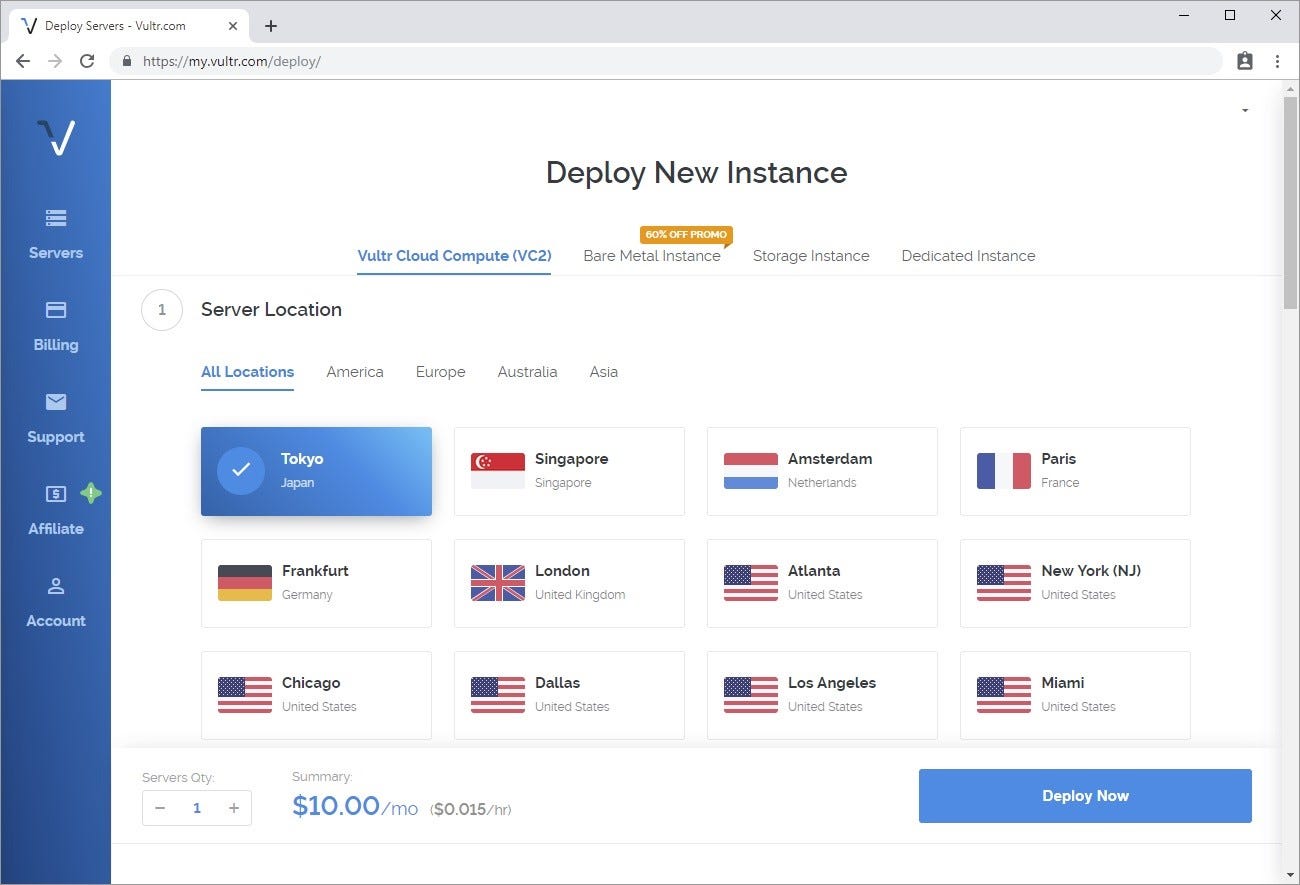The height and width of the screenshot is (885, 1300).
Task: Click the Atlanta US flag icon
Action: tap(751, 583)
